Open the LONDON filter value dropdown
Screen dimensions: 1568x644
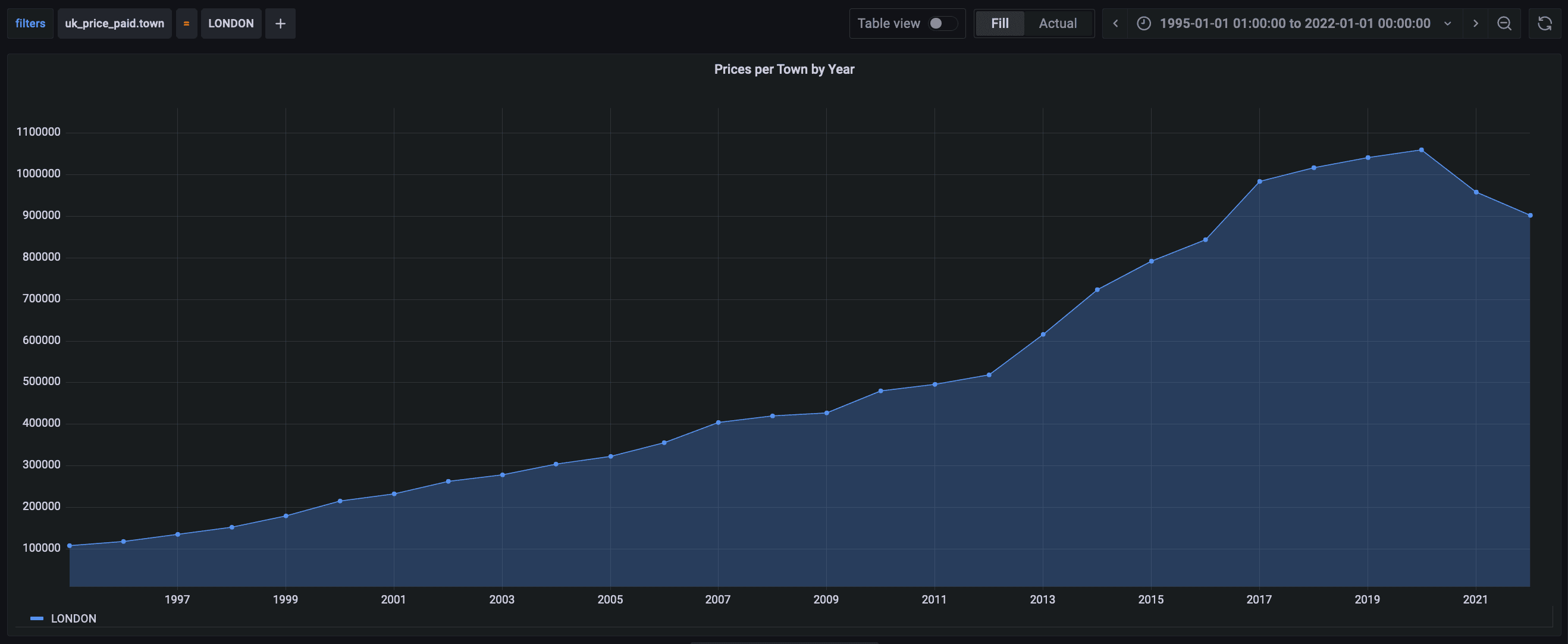(231, 24)
